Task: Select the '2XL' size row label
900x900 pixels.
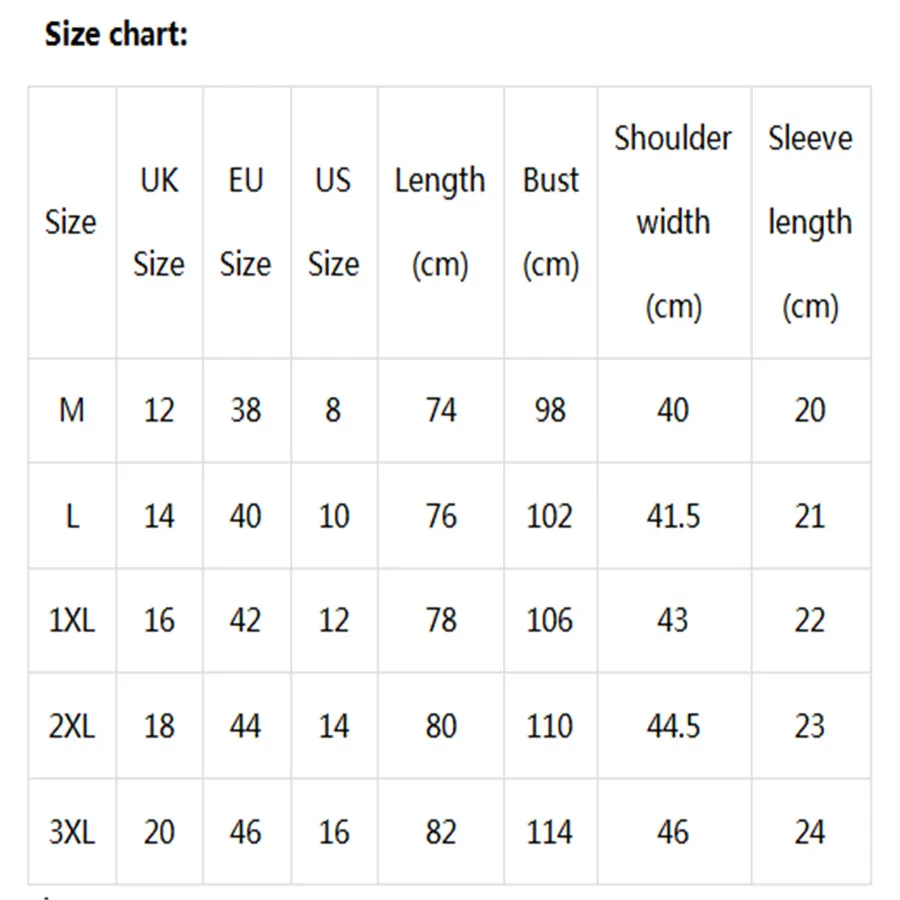Action: click(72, 726)
